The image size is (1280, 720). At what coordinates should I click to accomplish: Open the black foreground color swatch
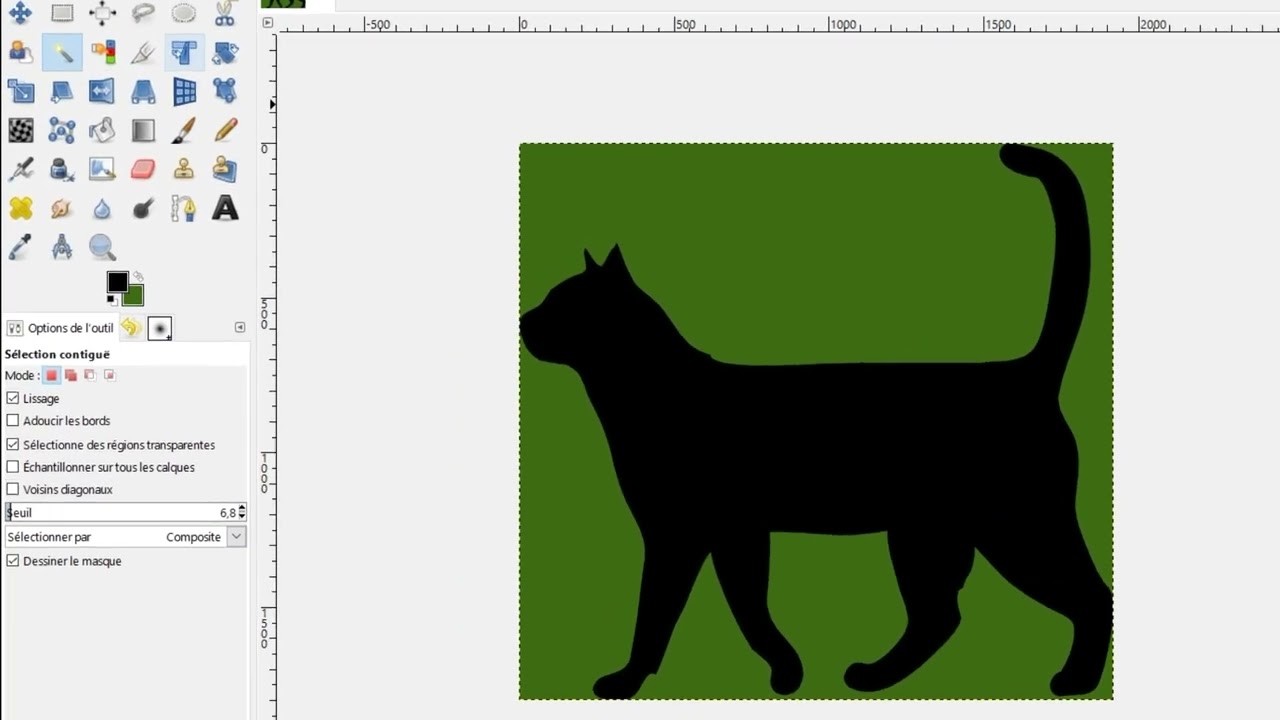116,280
